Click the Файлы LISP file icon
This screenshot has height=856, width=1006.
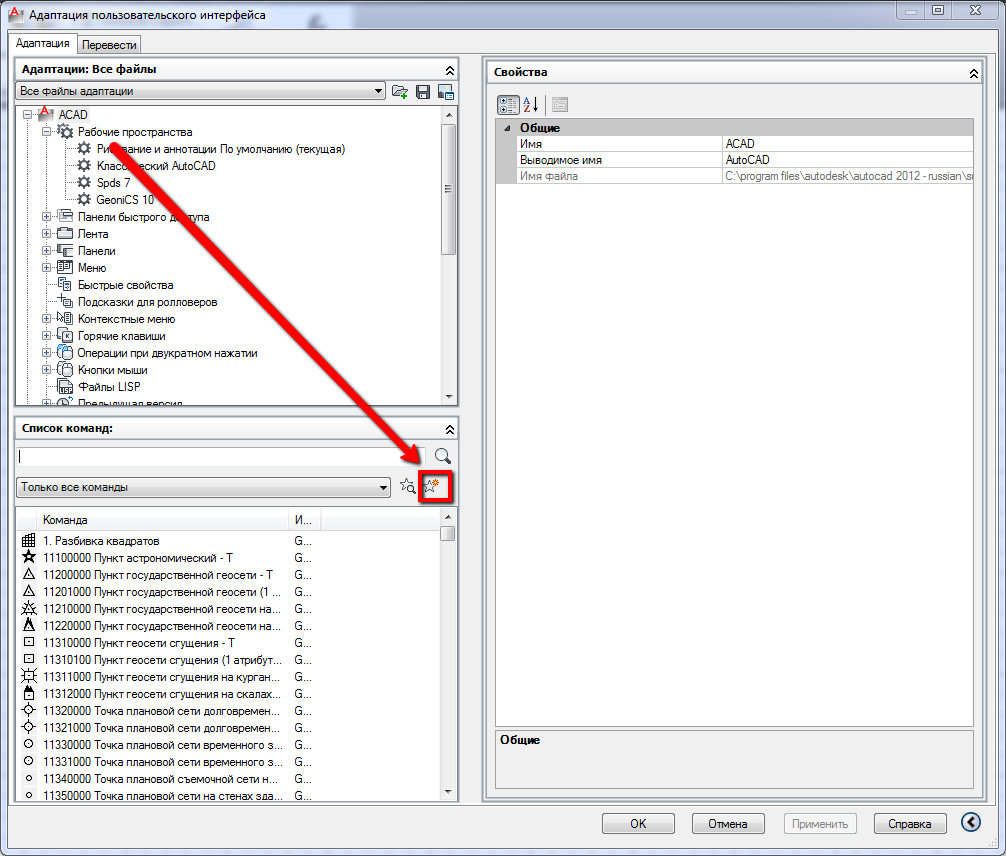tap(65, 387)
